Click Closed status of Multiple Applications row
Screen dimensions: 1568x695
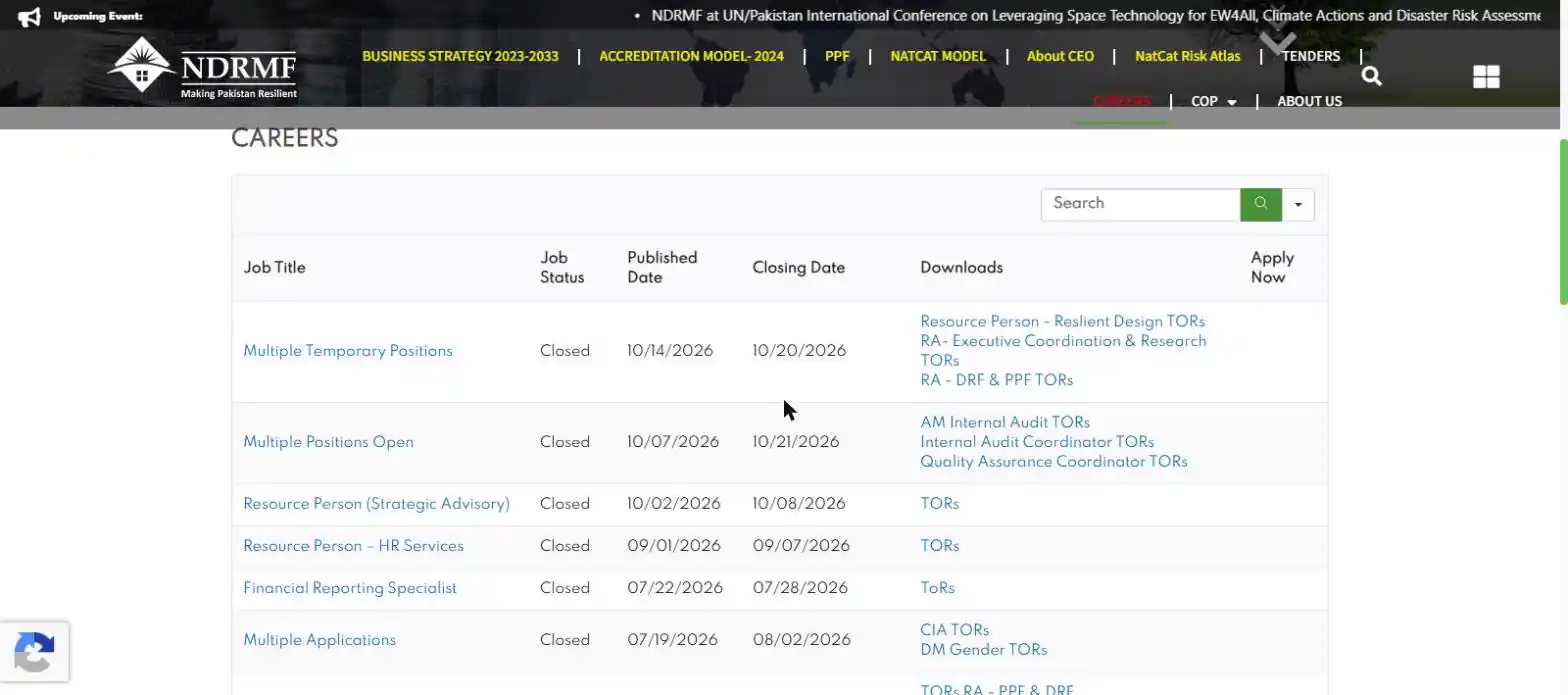pyautogui.click(x=565, y=640)
